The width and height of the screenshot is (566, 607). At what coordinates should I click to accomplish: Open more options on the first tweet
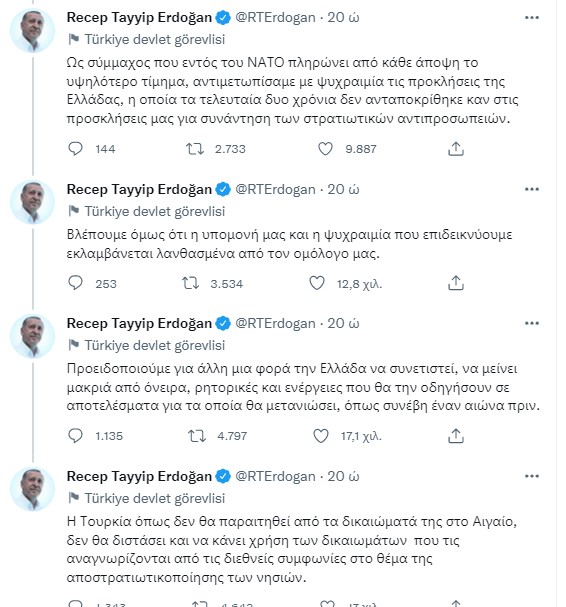tap(532, 17)
